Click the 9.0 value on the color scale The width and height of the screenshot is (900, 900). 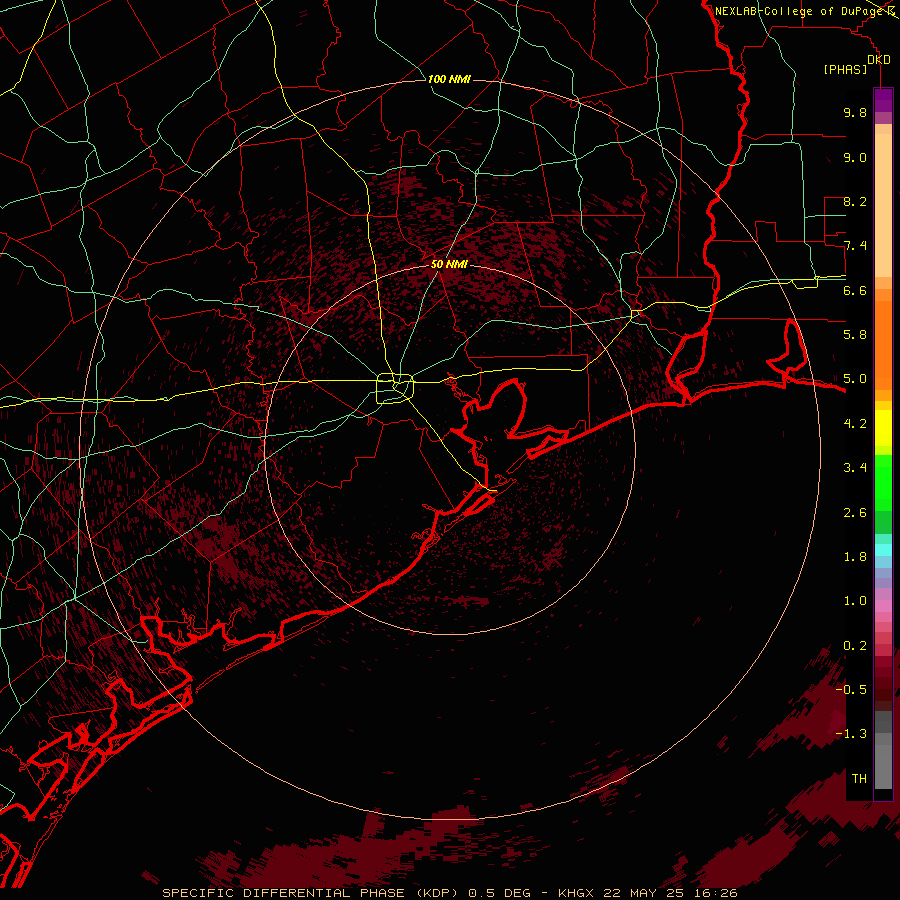click(855, 157)
